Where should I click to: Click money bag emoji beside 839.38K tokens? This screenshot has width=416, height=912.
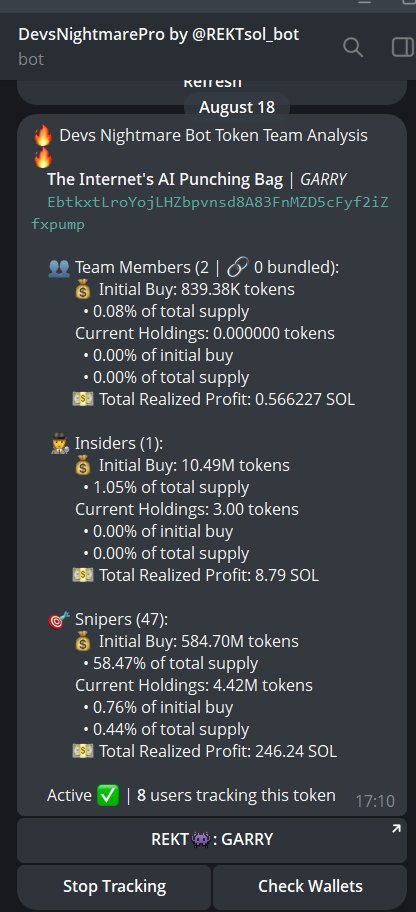83,289
